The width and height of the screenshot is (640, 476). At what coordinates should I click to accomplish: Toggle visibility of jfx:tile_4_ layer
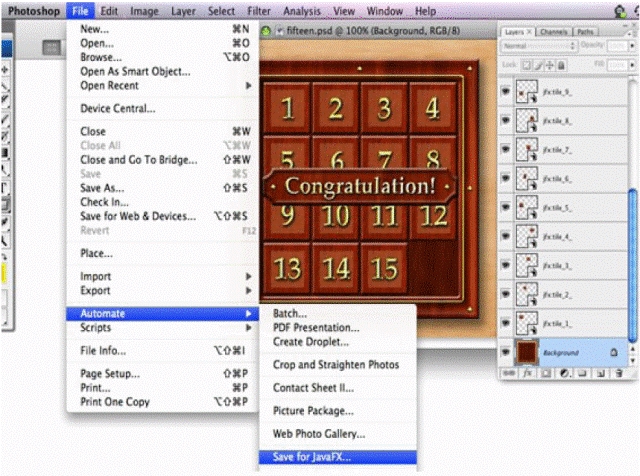506,236
